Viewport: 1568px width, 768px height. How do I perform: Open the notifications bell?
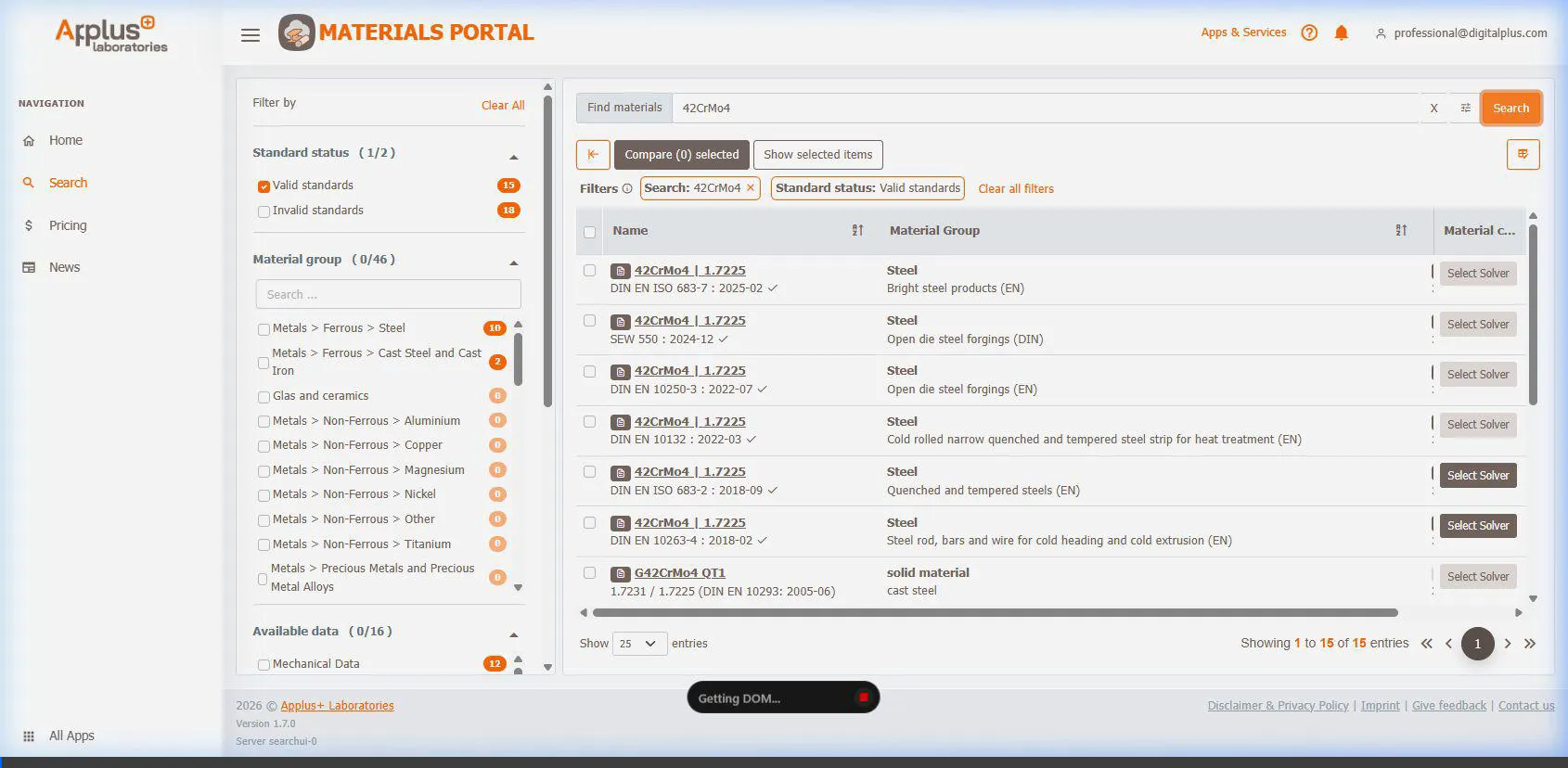1341,33
